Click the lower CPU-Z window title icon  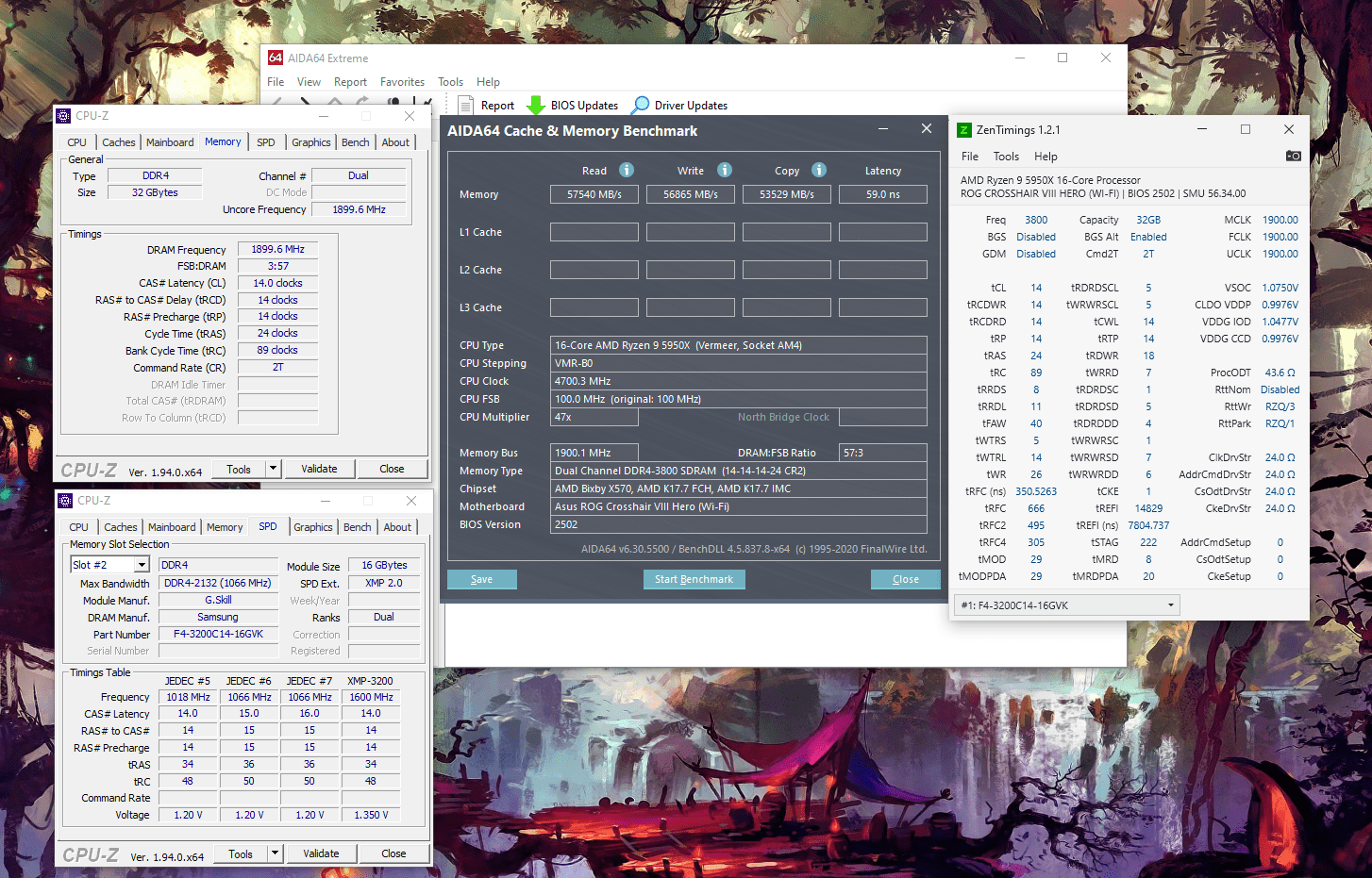pos(66,501)
